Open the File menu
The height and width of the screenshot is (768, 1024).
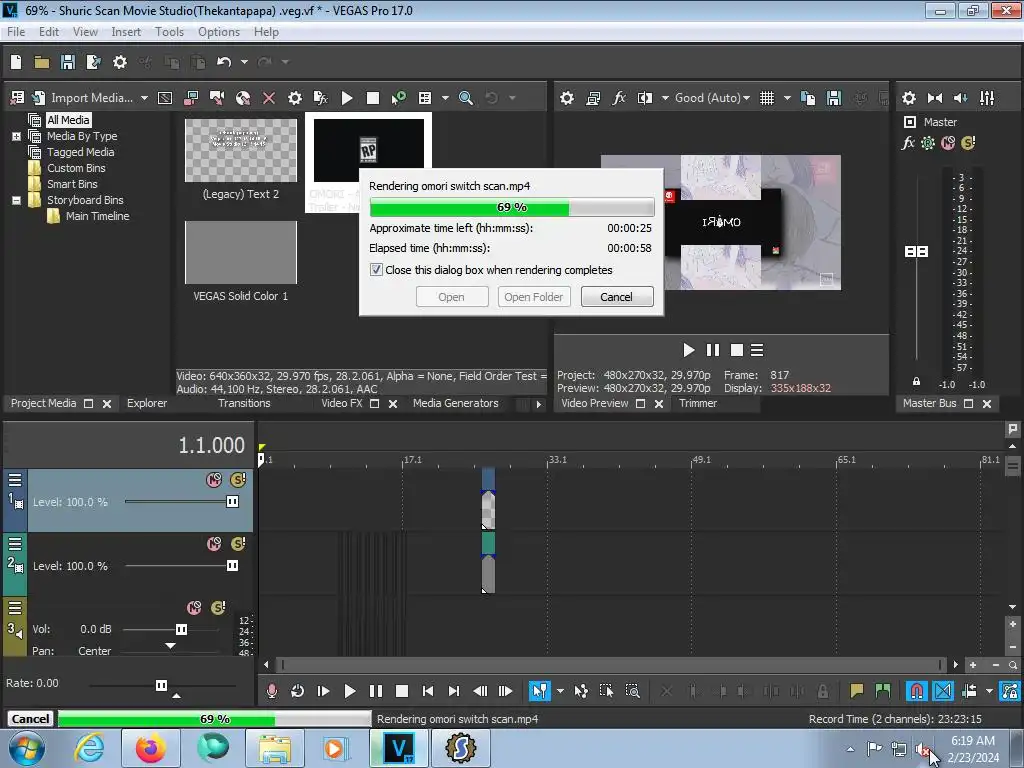click(x=16, y=32)
